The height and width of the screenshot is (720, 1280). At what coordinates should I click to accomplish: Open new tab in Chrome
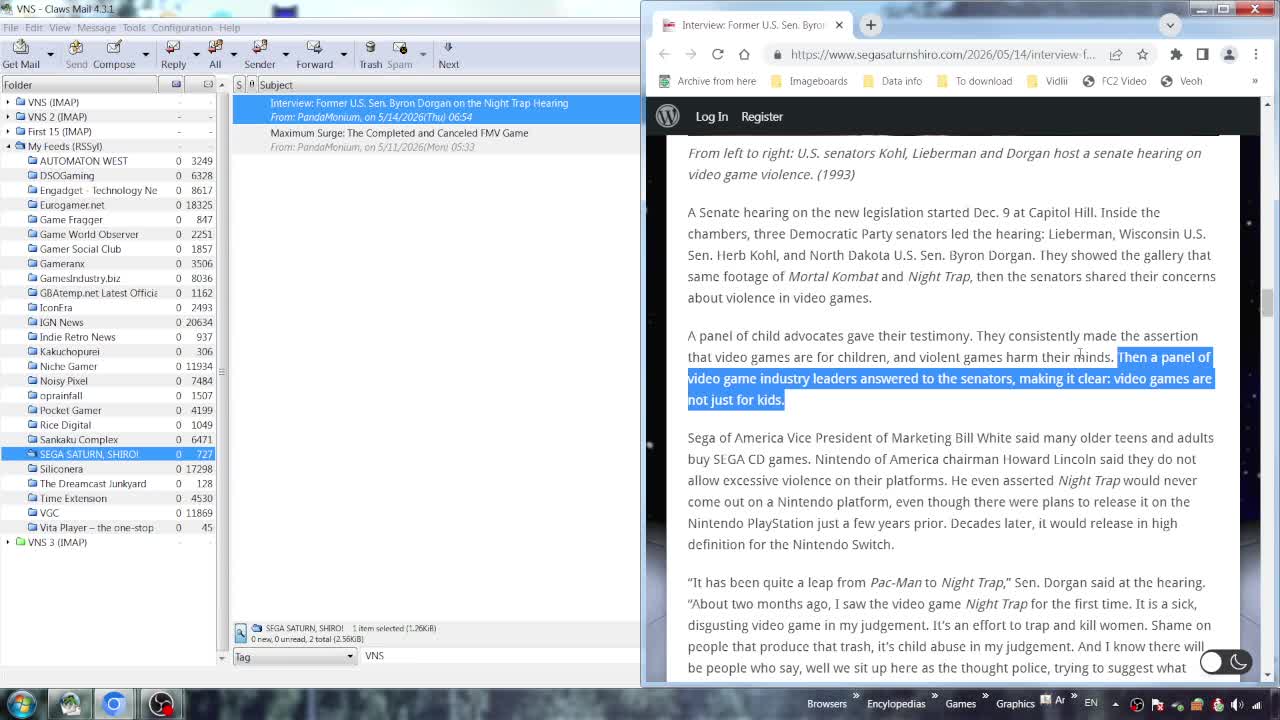pyautogui.click(x=870, y=25)
